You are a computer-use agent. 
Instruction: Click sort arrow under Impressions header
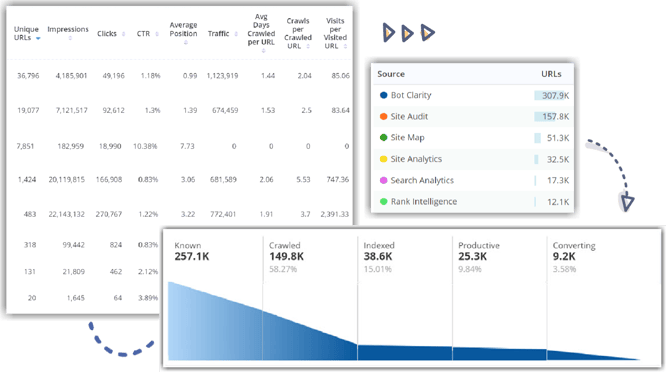pyautogui.click(x=70, y=38)
